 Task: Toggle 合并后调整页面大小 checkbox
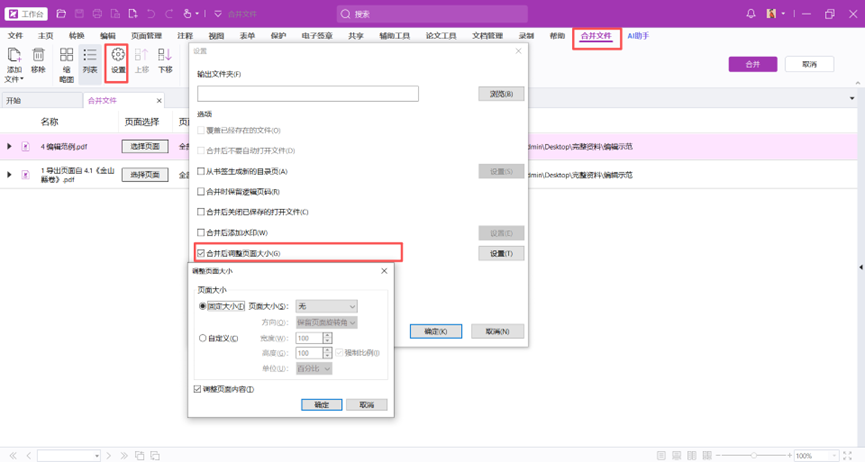point(202,254)
